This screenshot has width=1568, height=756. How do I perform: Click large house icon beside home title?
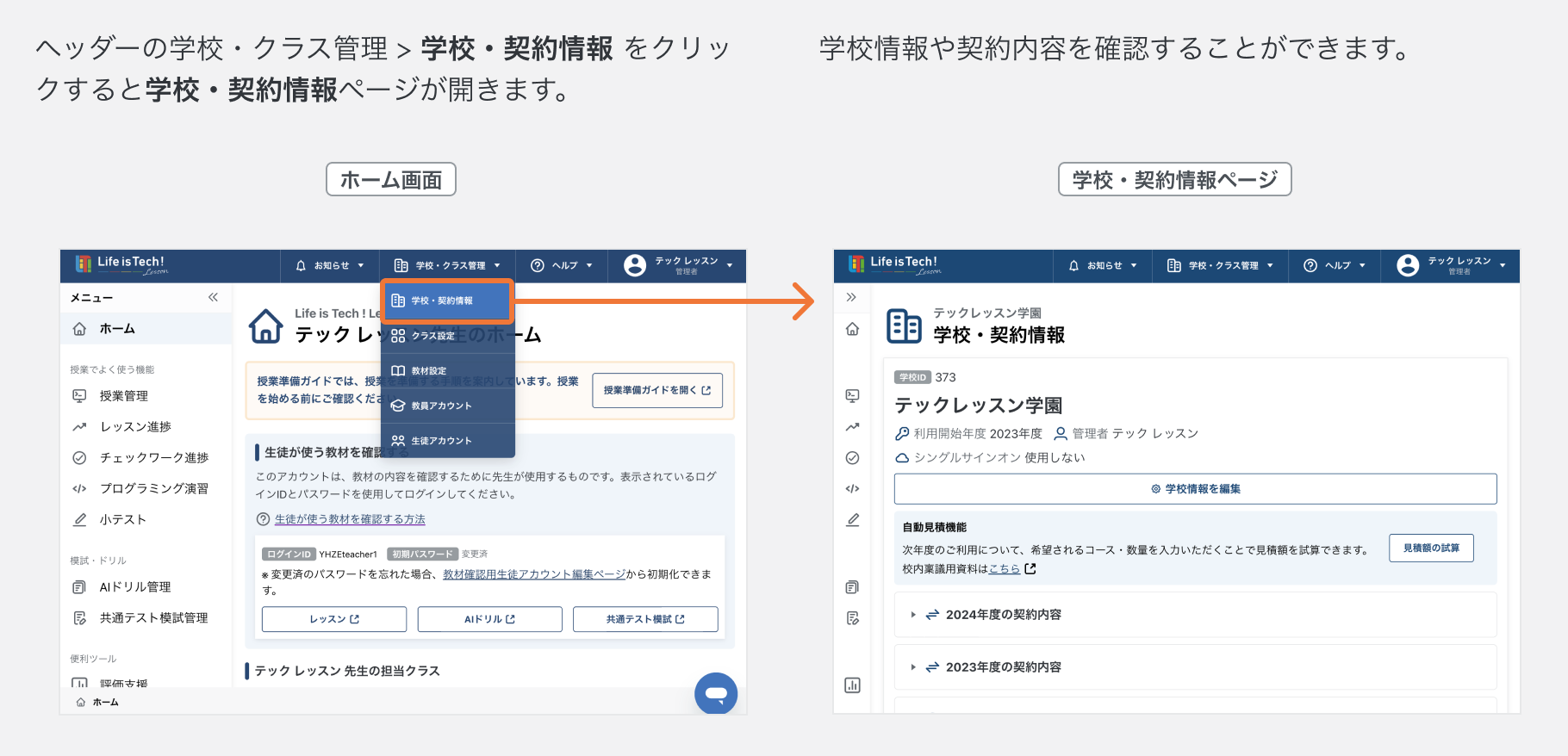click(x=265, y=326)
